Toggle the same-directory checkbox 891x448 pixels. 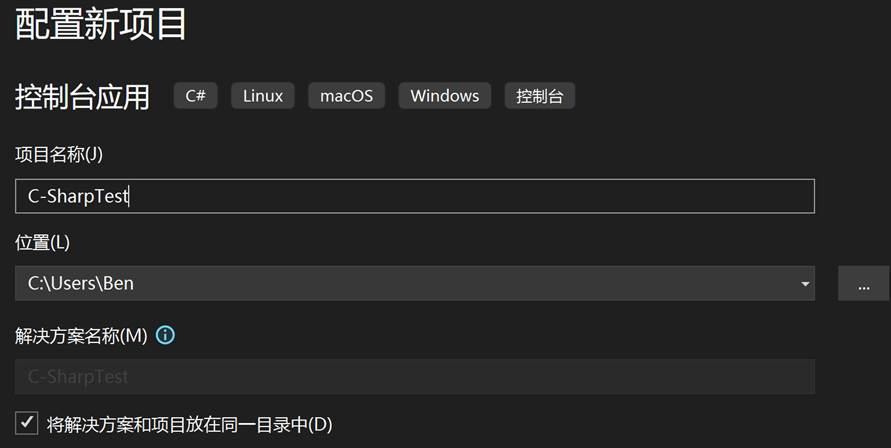(27, 423)
